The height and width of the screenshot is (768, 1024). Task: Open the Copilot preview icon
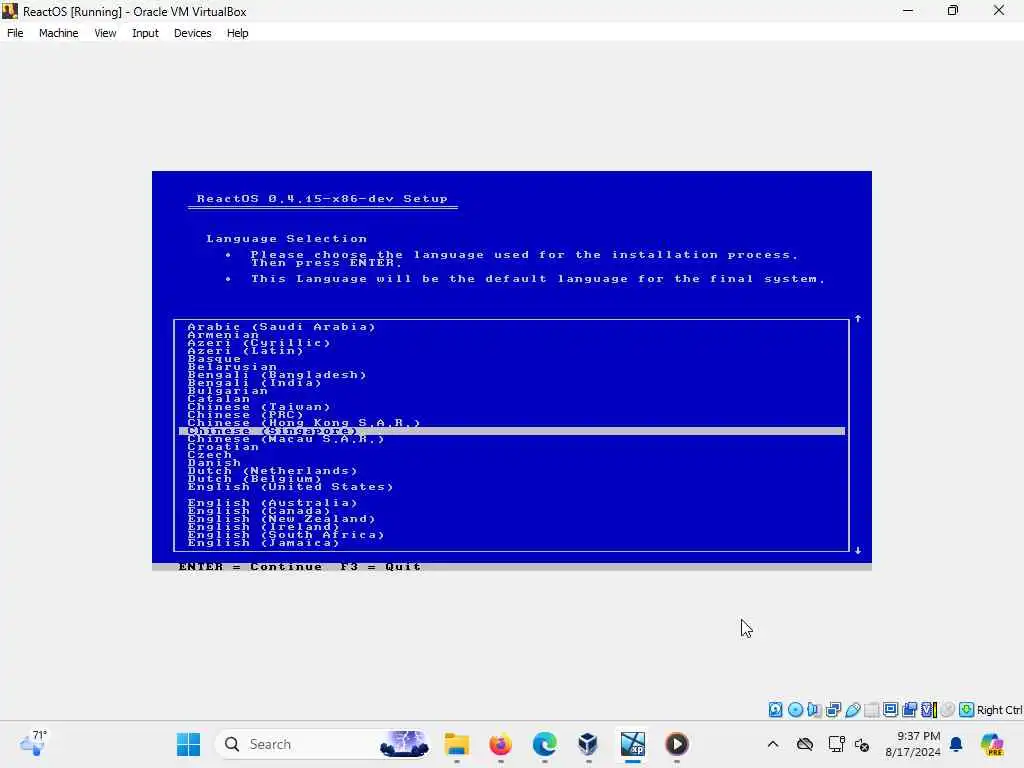(992, 744)
